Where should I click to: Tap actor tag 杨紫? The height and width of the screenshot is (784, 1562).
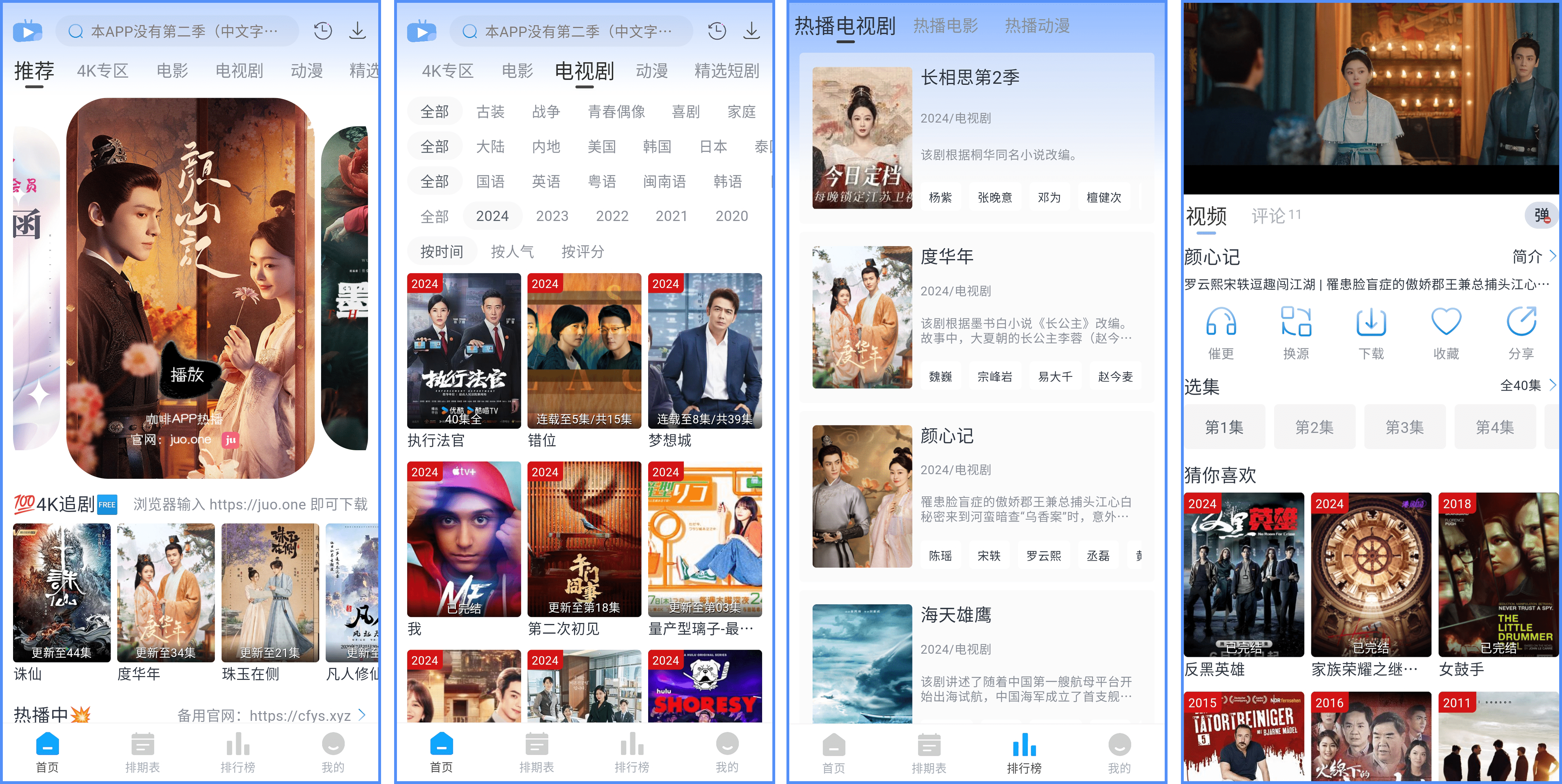(x=940, y=197)
